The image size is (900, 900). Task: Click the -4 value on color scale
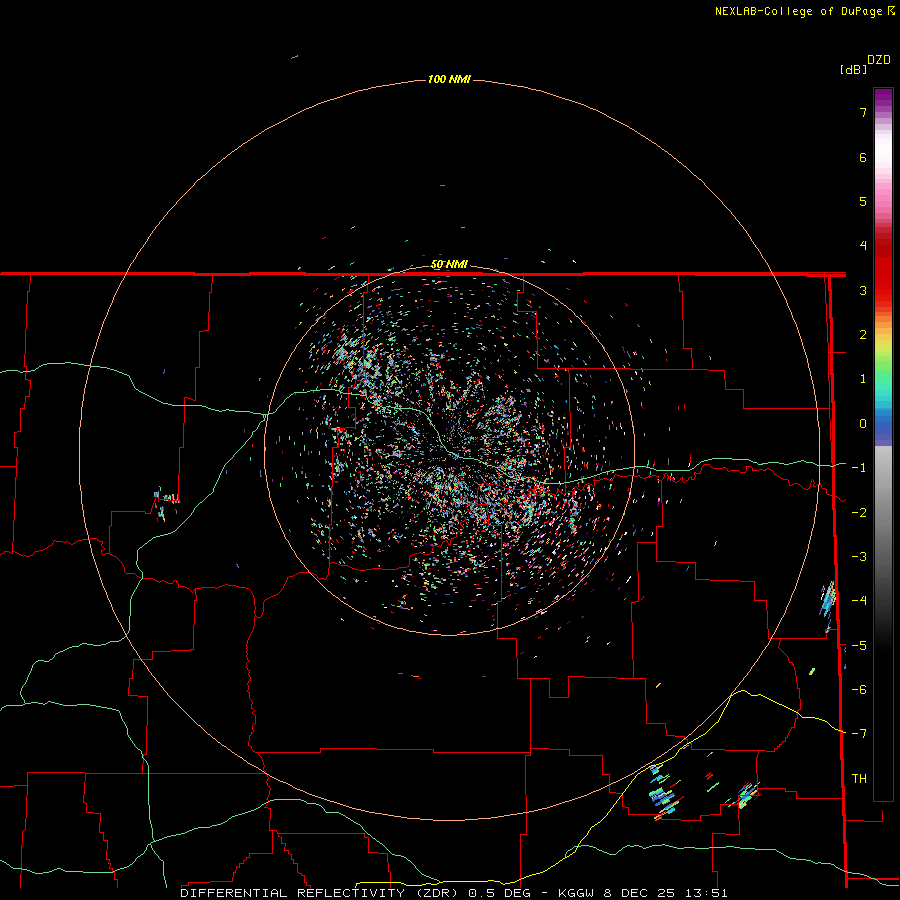[x=859, y=601]
